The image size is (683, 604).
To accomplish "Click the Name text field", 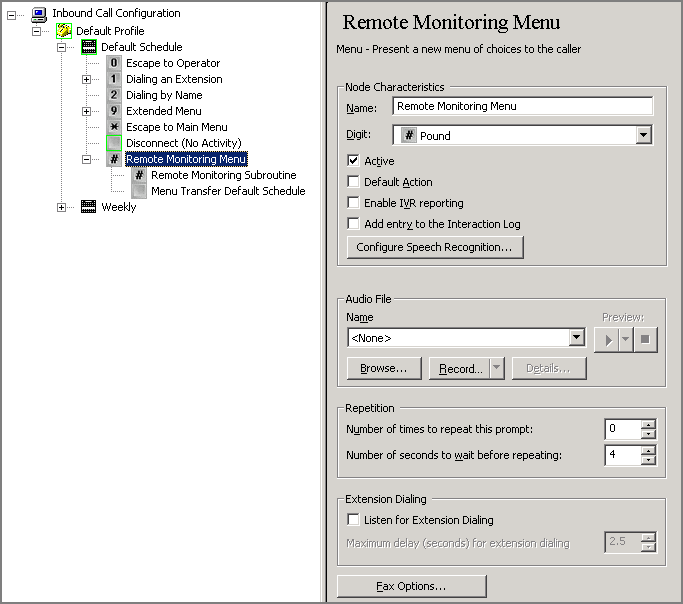I will tap(522, 106).
